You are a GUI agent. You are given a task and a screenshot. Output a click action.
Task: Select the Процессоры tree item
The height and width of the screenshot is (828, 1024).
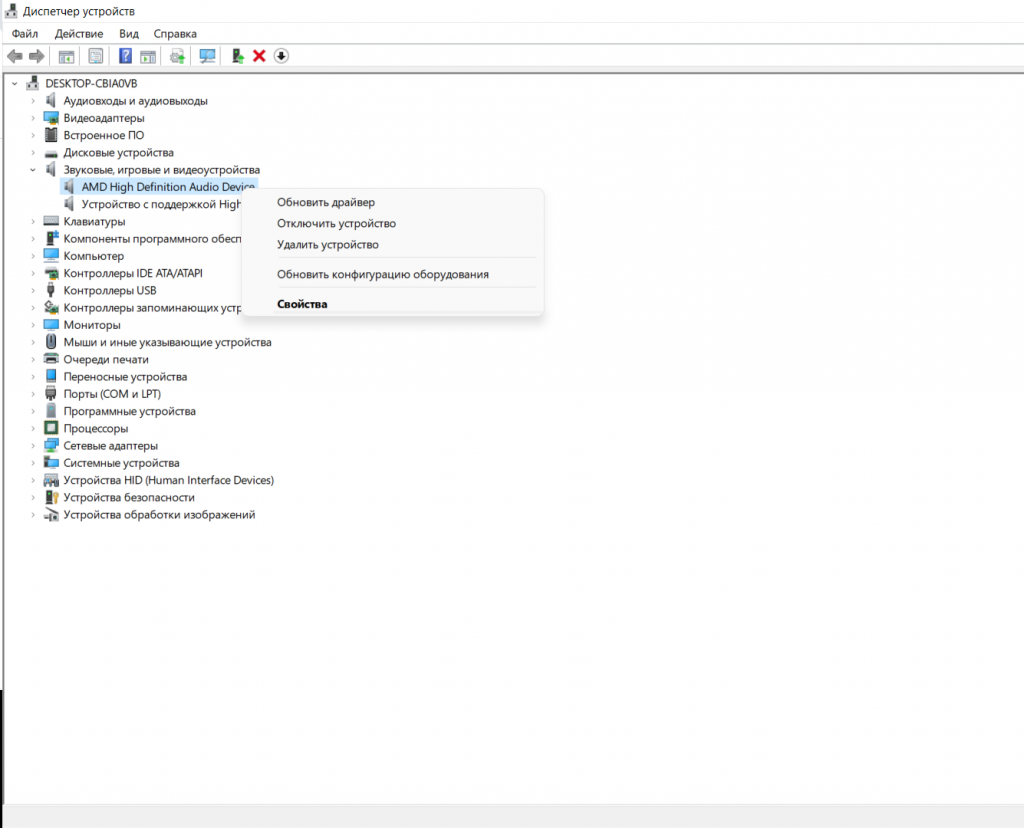96,429
